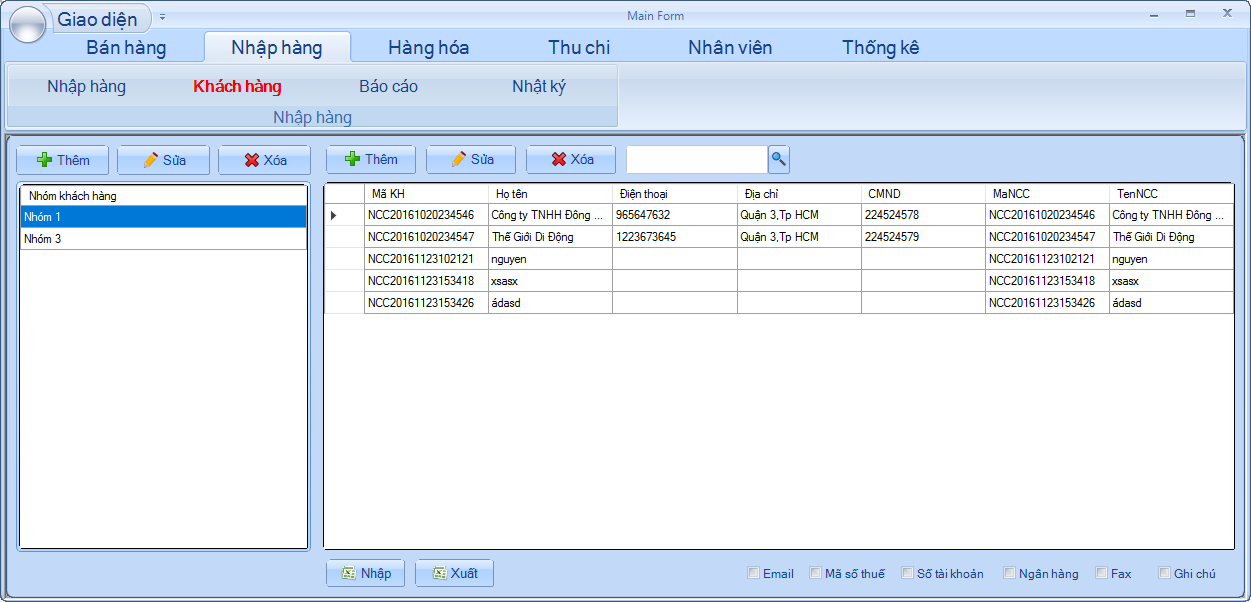Sort by the Điện thoại column header
Viewport: 1251px width, 602px height.
675,193
